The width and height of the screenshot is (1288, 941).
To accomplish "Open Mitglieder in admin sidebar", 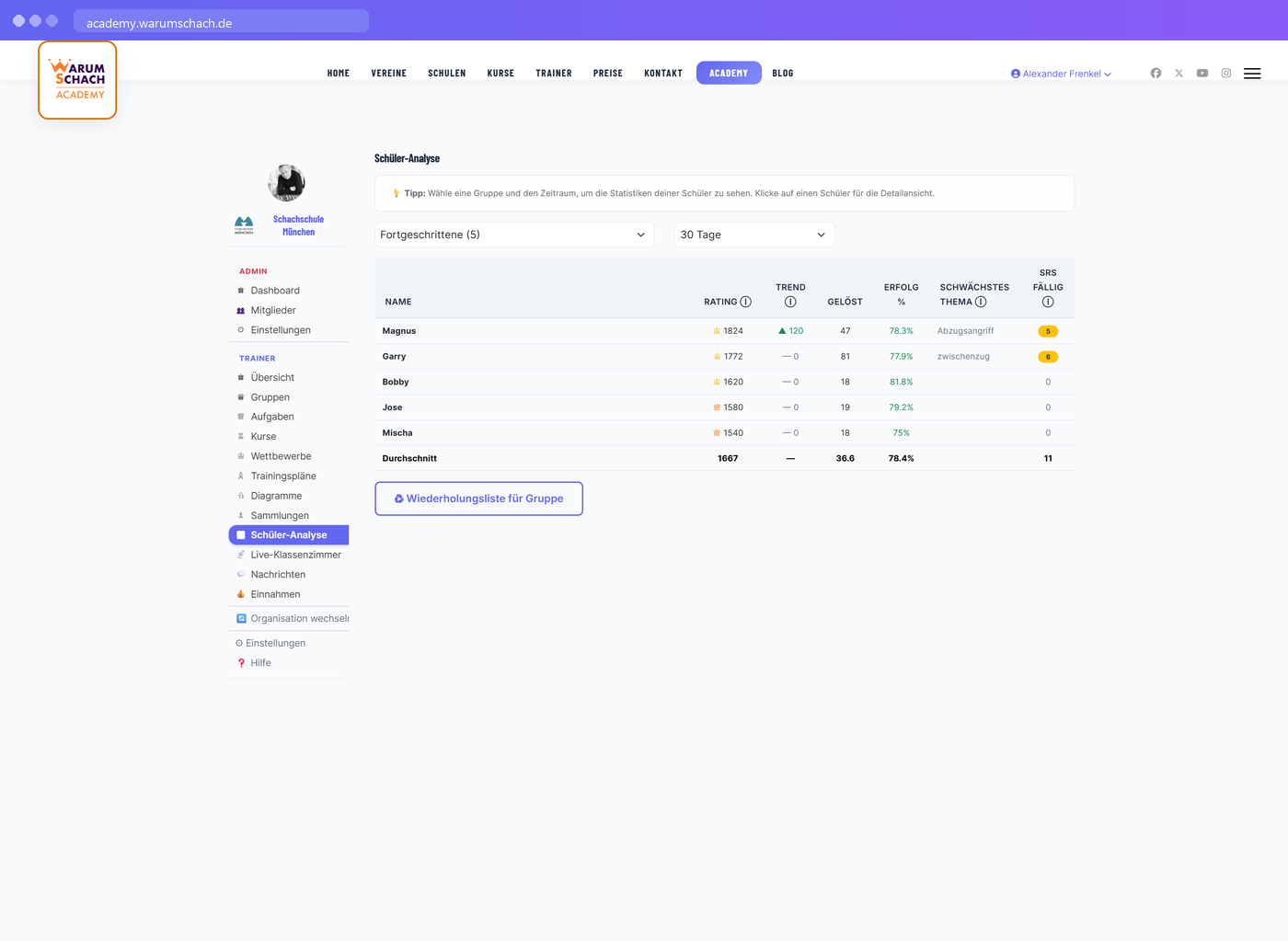I will click(273, 310).
